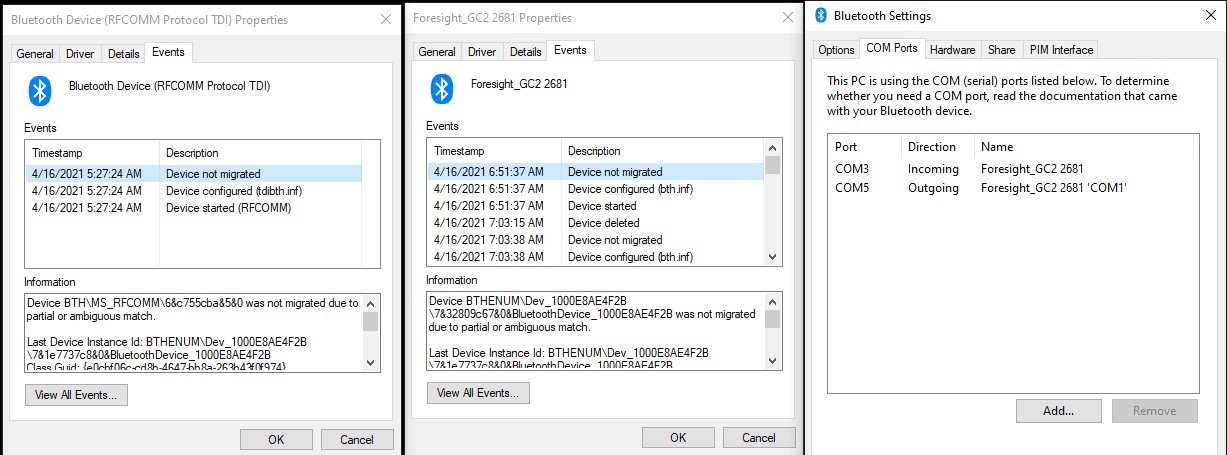Image resolution: width=1227 pixels, height=455 pixels.
Task: Open the Hardware tab in Bluetooth Settings
Action: click(x=952, y=49)
